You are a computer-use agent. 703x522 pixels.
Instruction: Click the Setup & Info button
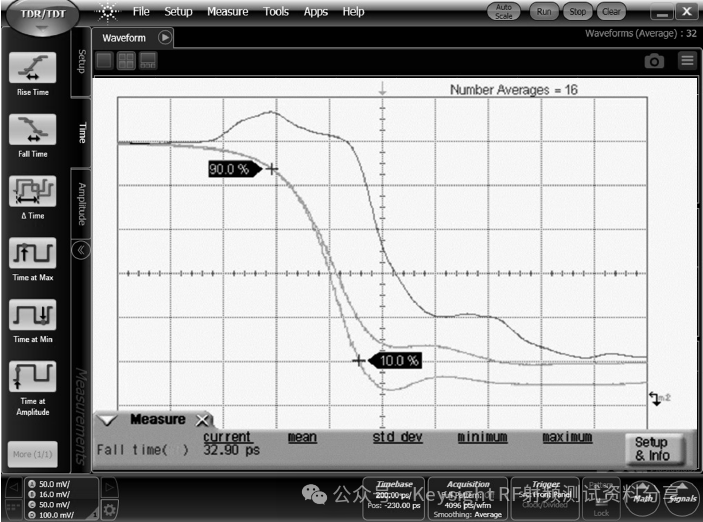651,448
